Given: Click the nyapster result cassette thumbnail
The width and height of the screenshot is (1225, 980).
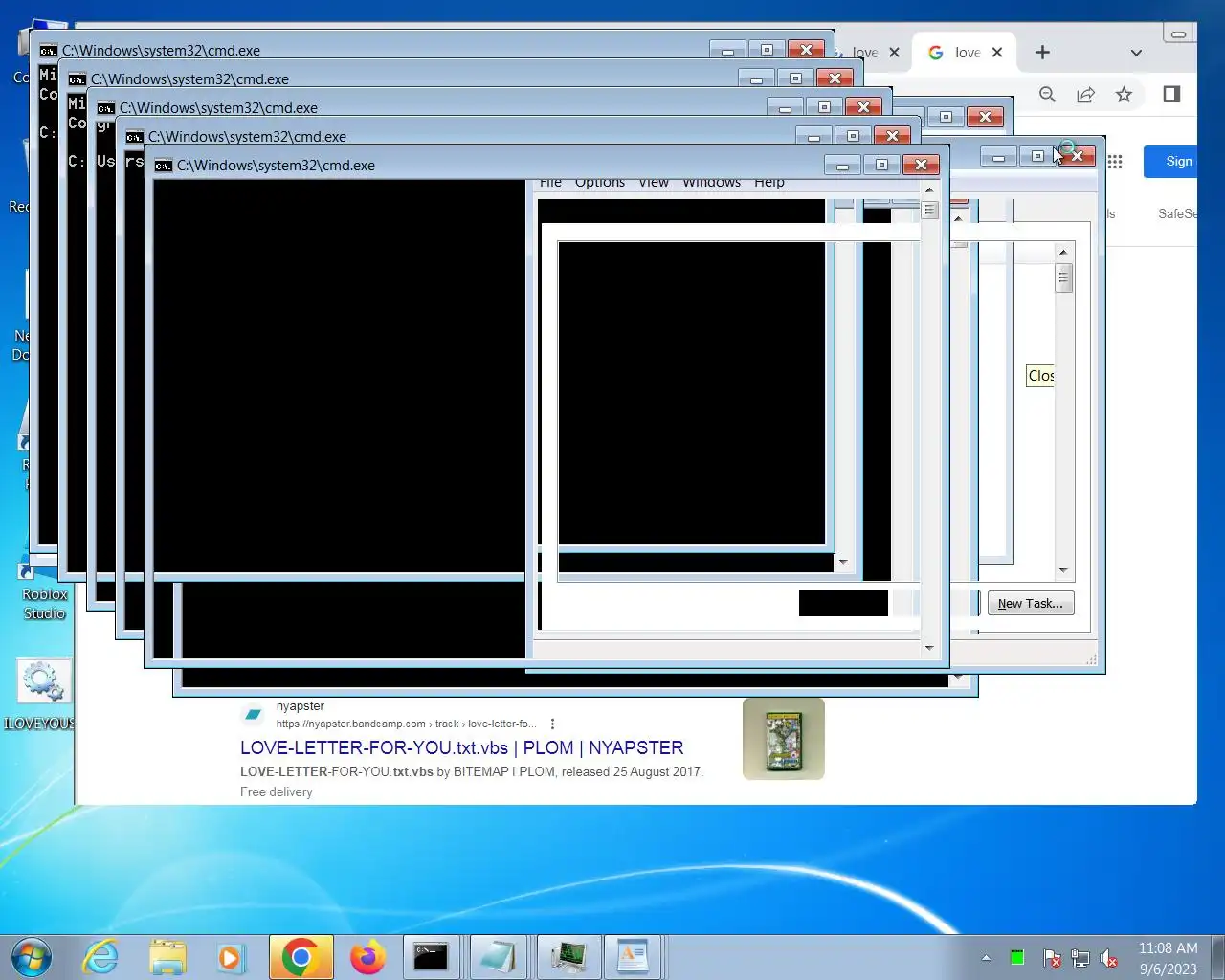Looking at the screenshot, I should click(784, 738).
